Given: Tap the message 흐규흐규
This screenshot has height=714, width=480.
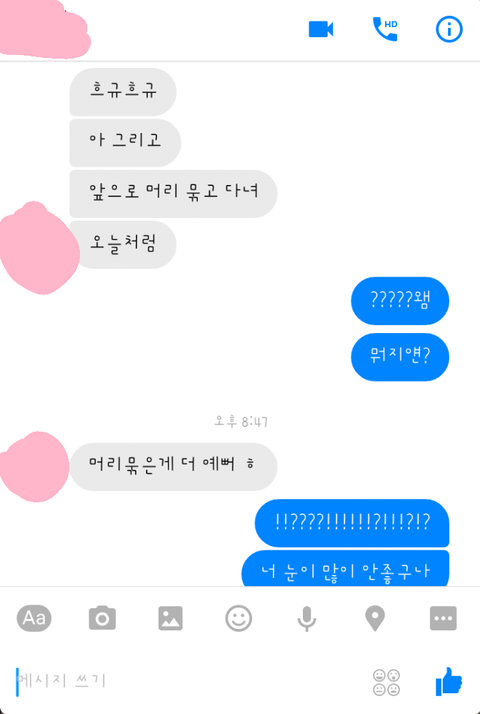Looking at the screenshot, I should pos(123,92).
